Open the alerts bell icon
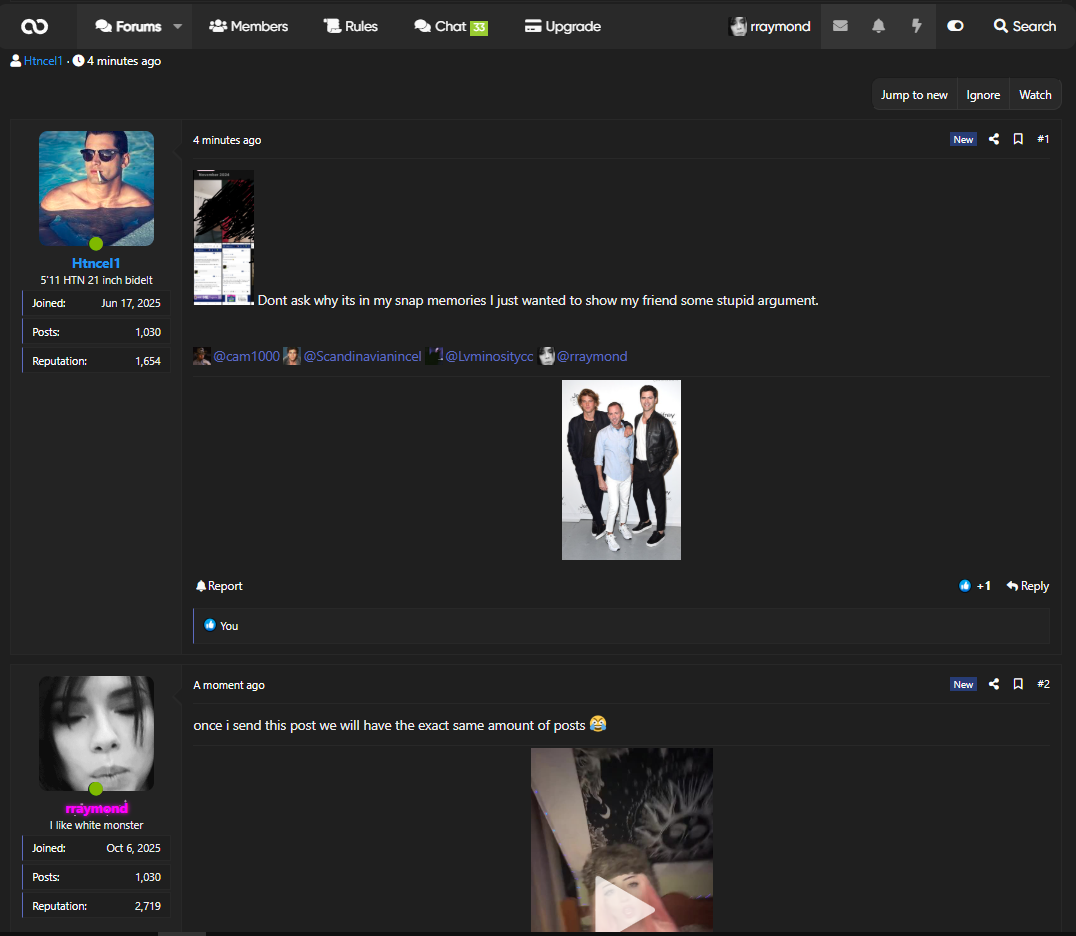 [x=878, y=26]
